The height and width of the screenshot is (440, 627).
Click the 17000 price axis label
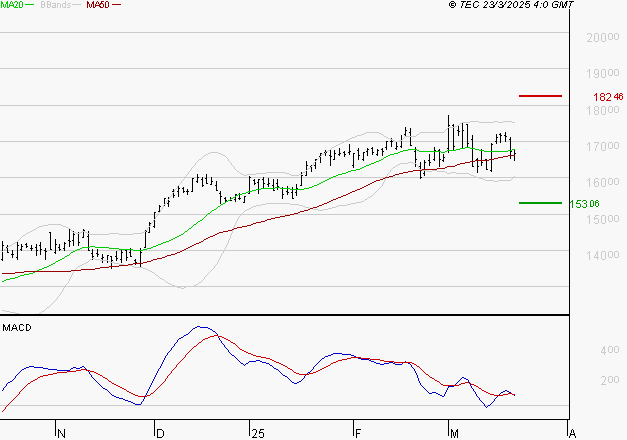click(603, 146)
